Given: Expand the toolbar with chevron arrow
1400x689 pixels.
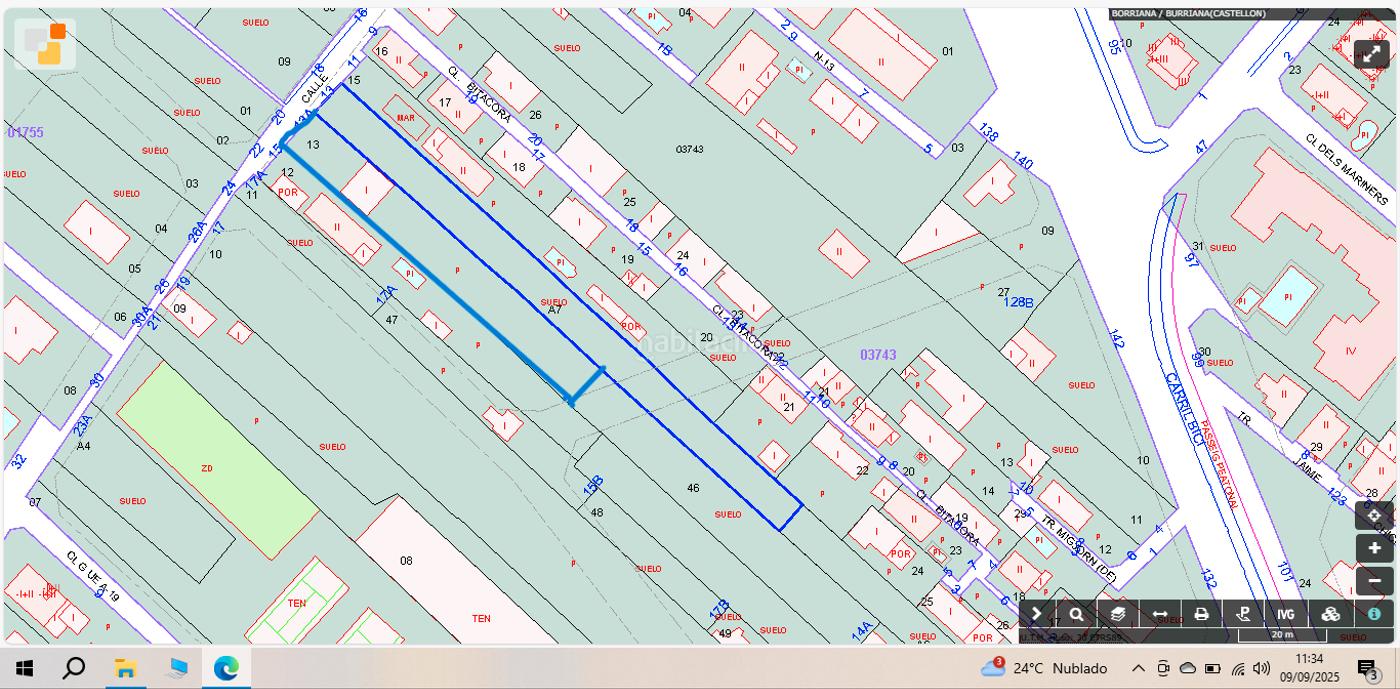Looking at the screenshot, I should point(1036,614).
